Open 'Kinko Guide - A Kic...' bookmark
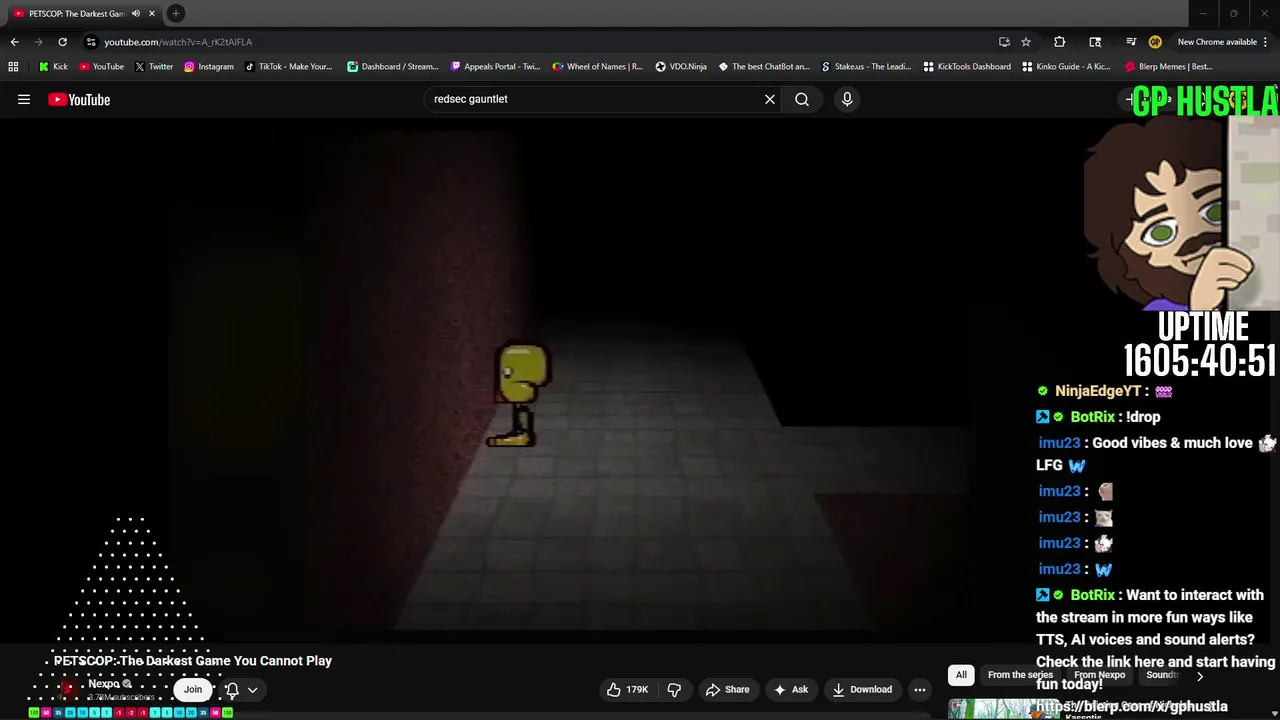The width and height of the screenshot is (1280, 720). click(x=1067, y=67)
